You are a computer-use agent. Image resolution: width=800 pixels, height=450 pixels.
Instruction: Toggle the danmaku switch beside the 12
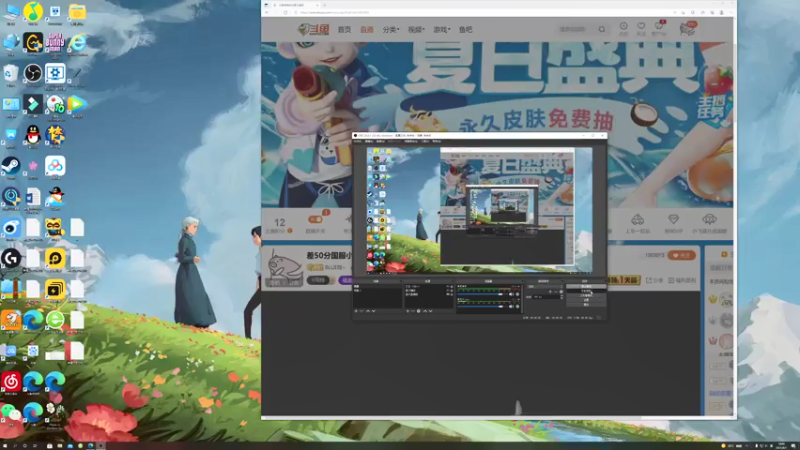coord(315,219)
